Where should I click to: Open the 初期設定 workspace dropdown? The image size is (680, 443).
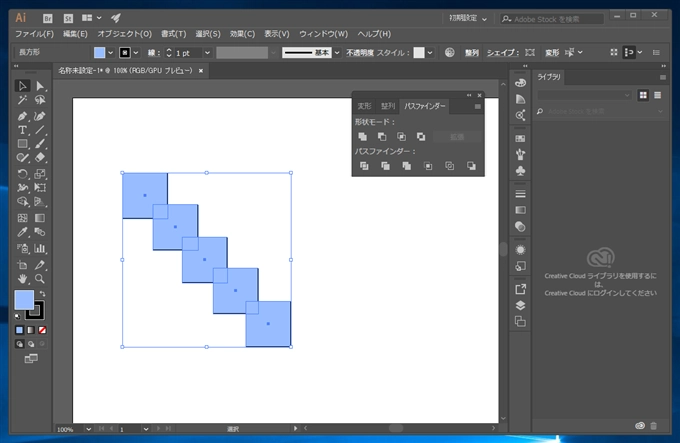(x=468, y=19)
